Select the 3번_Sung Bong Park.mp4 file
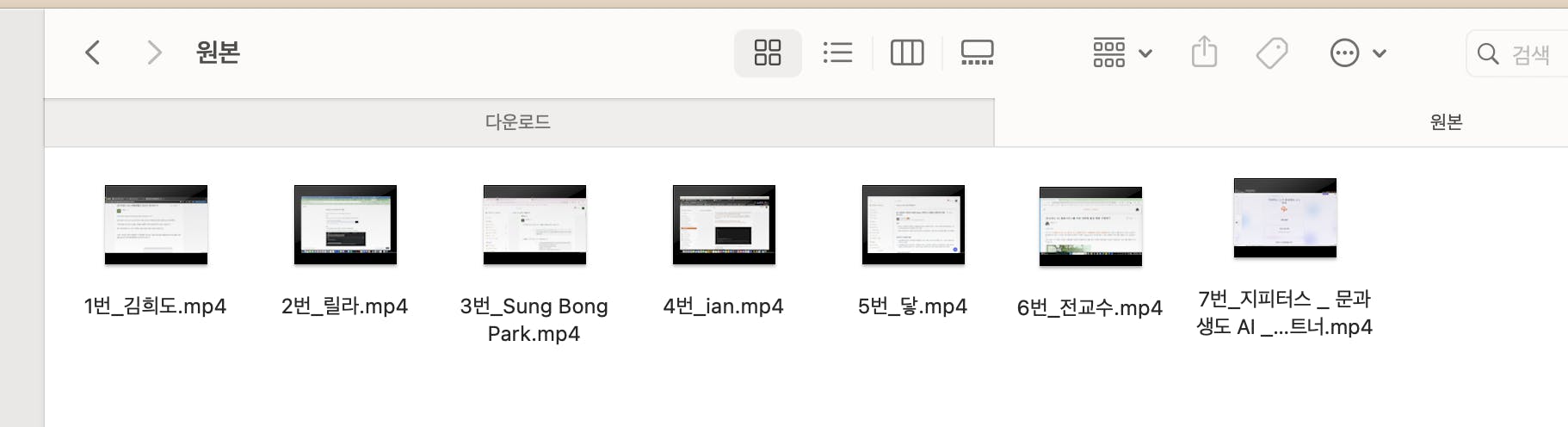This screenshot has height=427, width=1568. (x=534, y=225)
